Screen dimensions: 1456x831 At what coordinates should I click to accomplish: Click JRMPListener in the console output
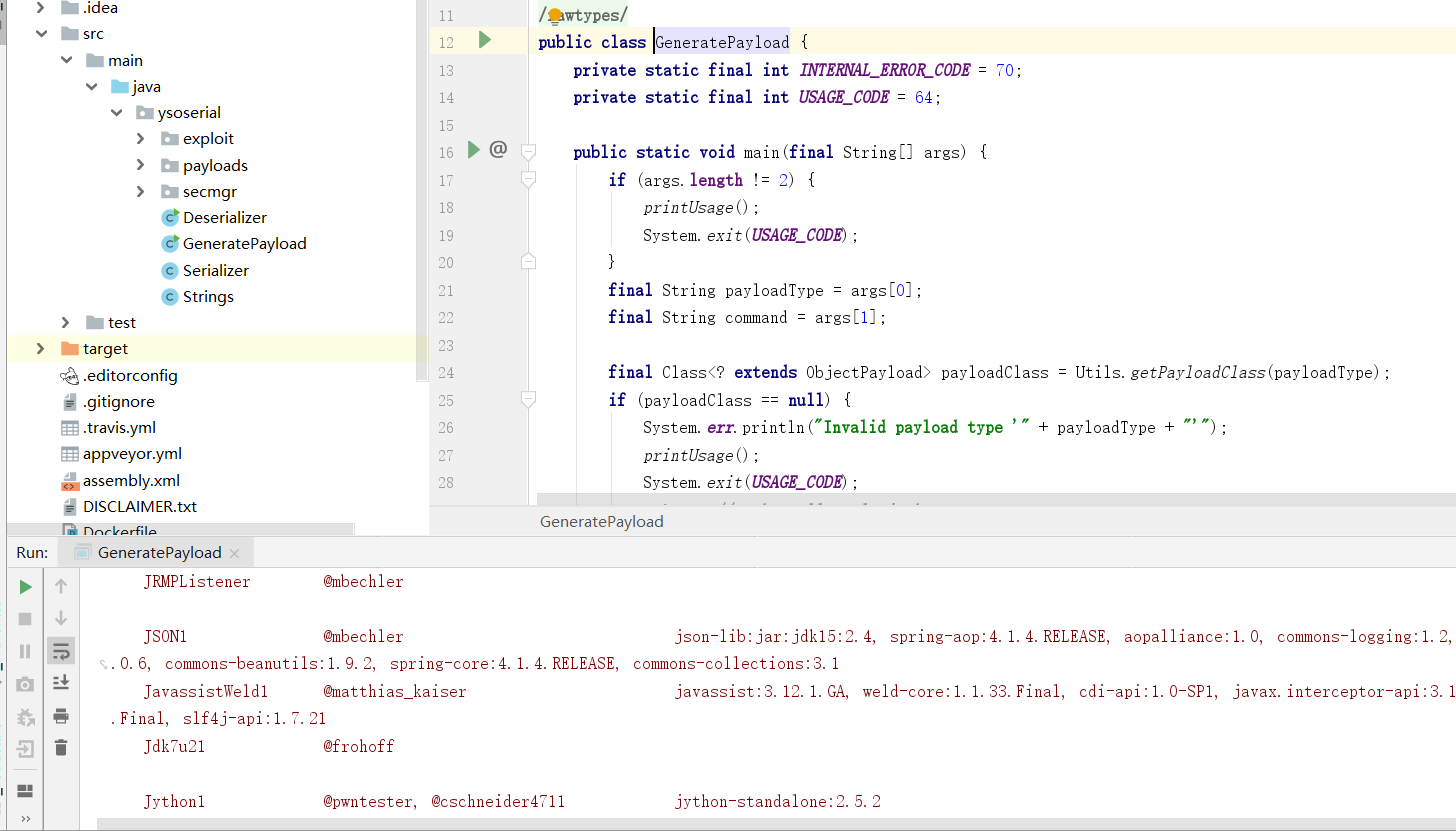pos(197,582)
